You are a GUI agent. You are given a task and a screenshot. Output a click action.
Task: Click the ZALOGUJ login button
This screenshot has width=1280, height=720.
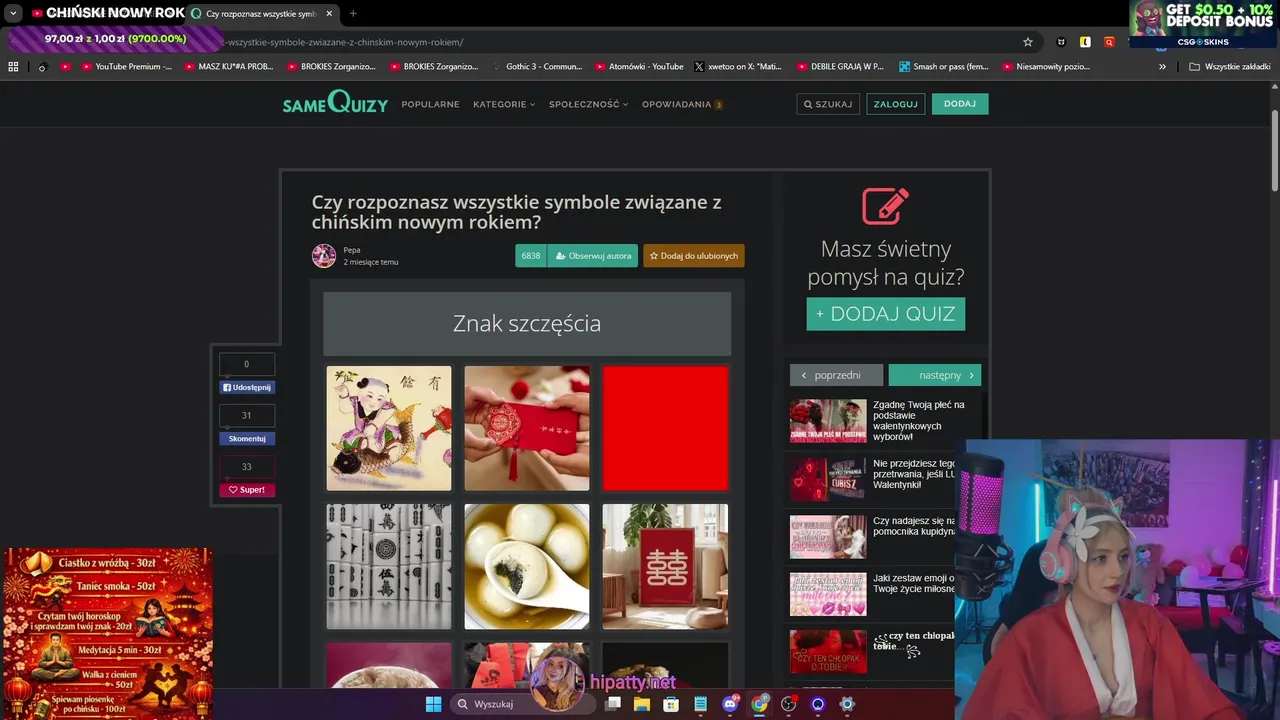[895, 104]
